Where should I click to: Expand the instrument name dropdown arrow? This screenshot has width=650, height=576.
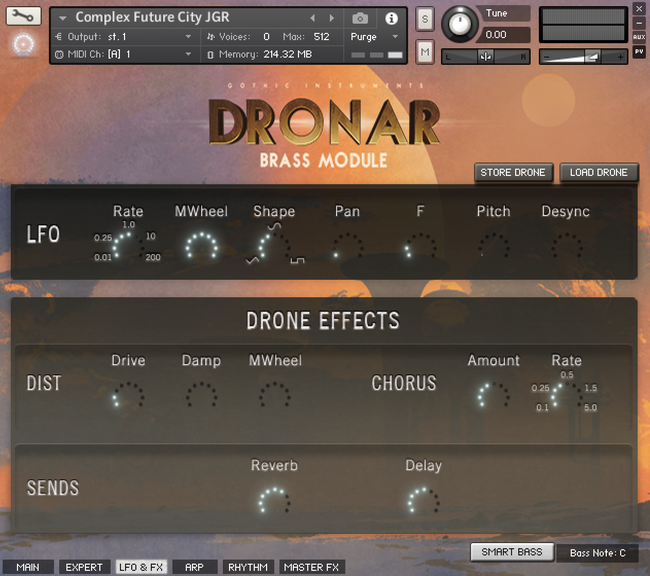coord(63,18)
